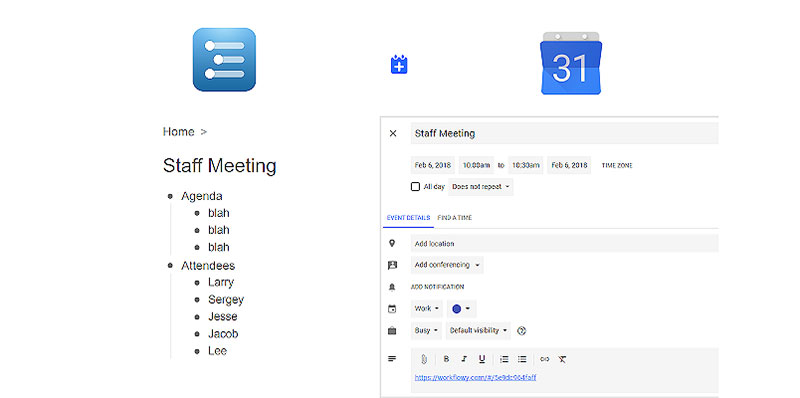
Task: Click the calendar icon beside Work
Action: [392, 309]
